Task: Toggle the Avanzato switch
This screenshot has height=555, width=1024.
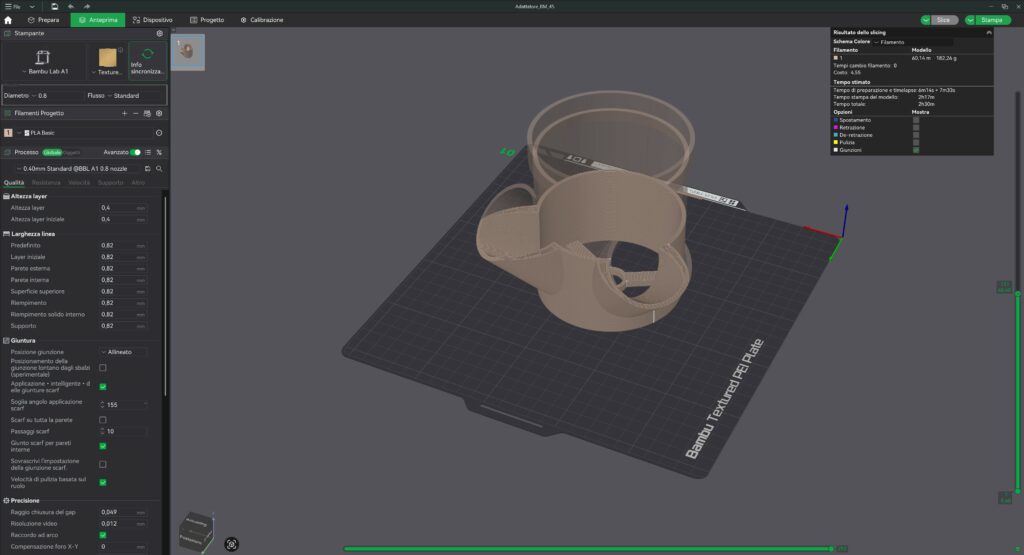Action: (x=136, y=152)
